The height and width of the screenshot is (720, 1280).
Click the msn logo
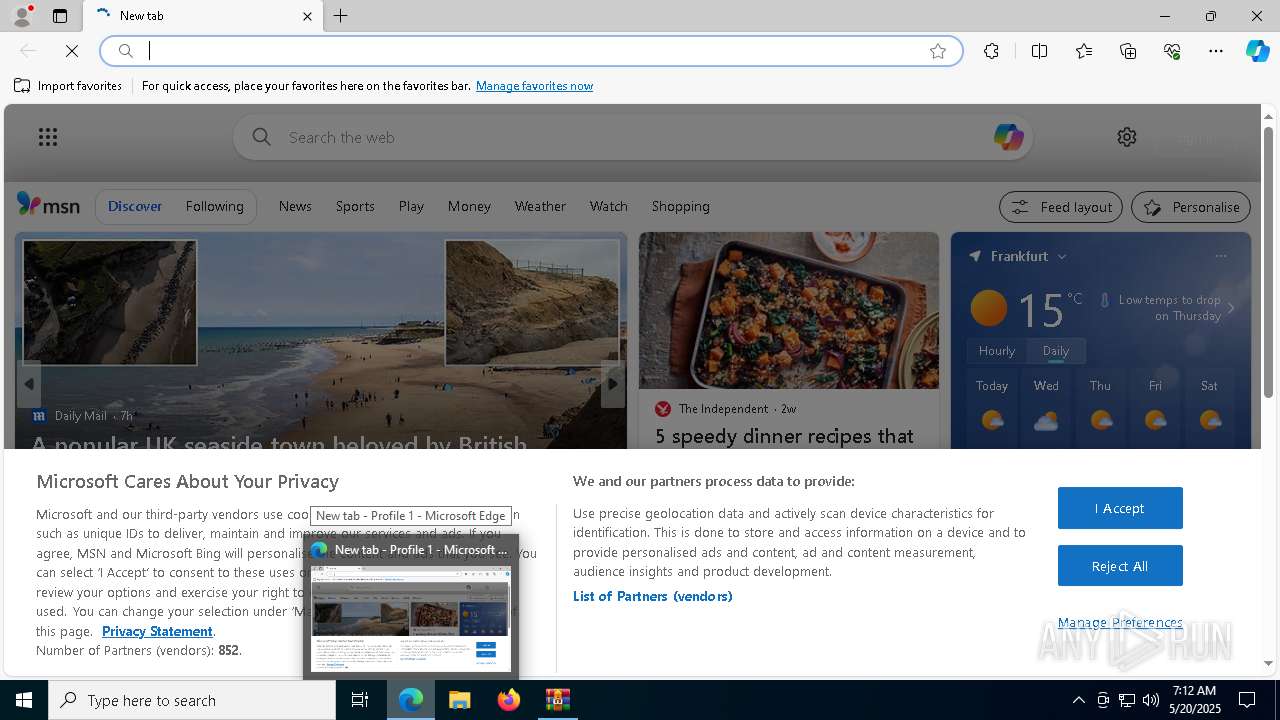(48, 205)
